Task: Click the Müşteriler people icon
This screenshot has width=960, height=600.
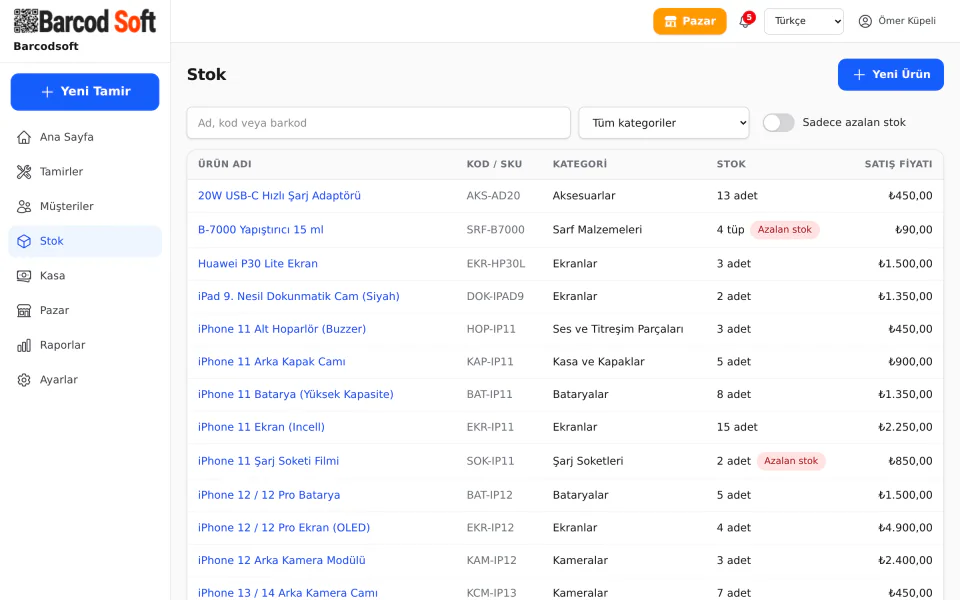Action: pyautogui.click(x=24, y=206)
